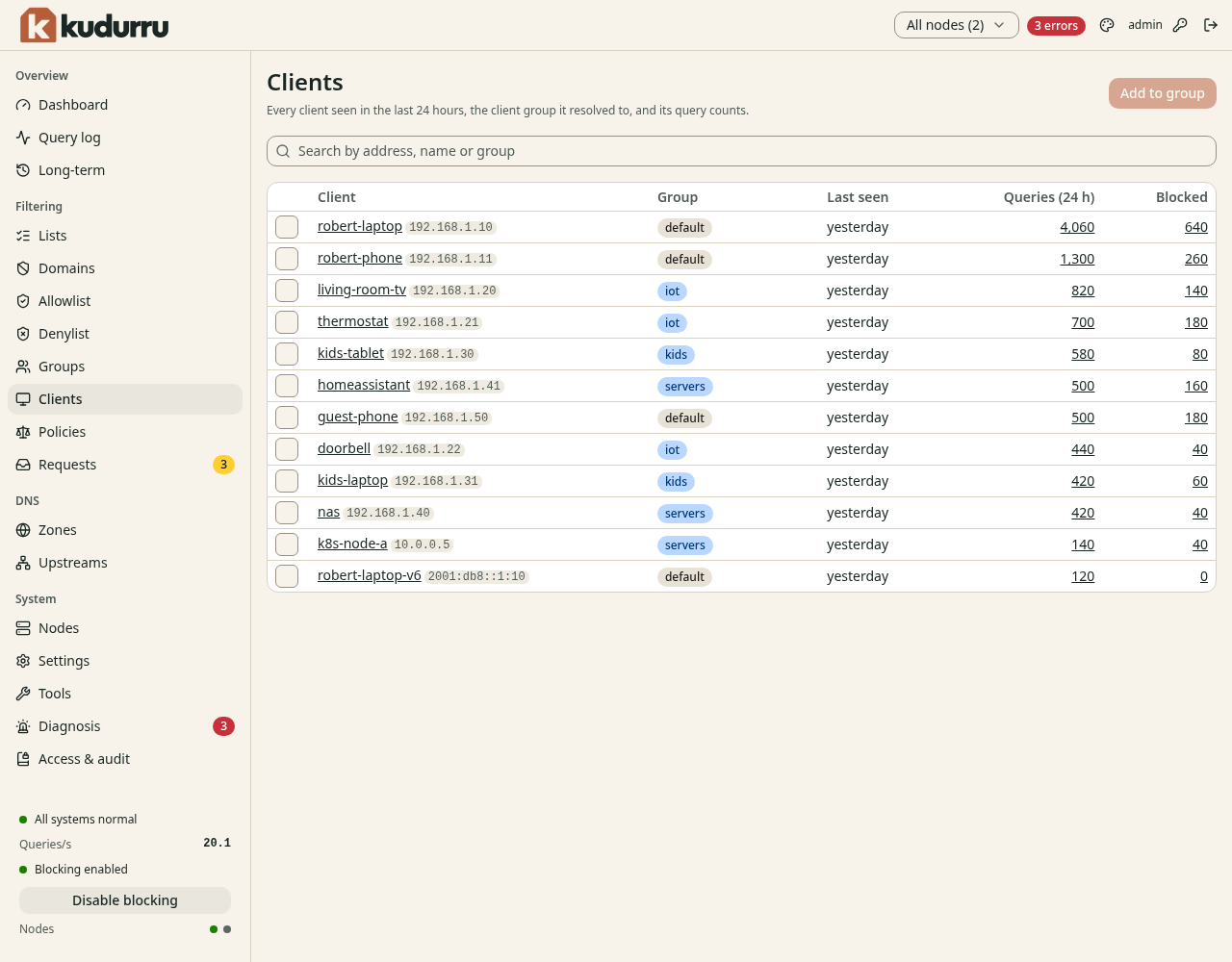Click the Diagnosis siren icon
The width and height of the screenshot is (1232, 962).
coord(23,726)
